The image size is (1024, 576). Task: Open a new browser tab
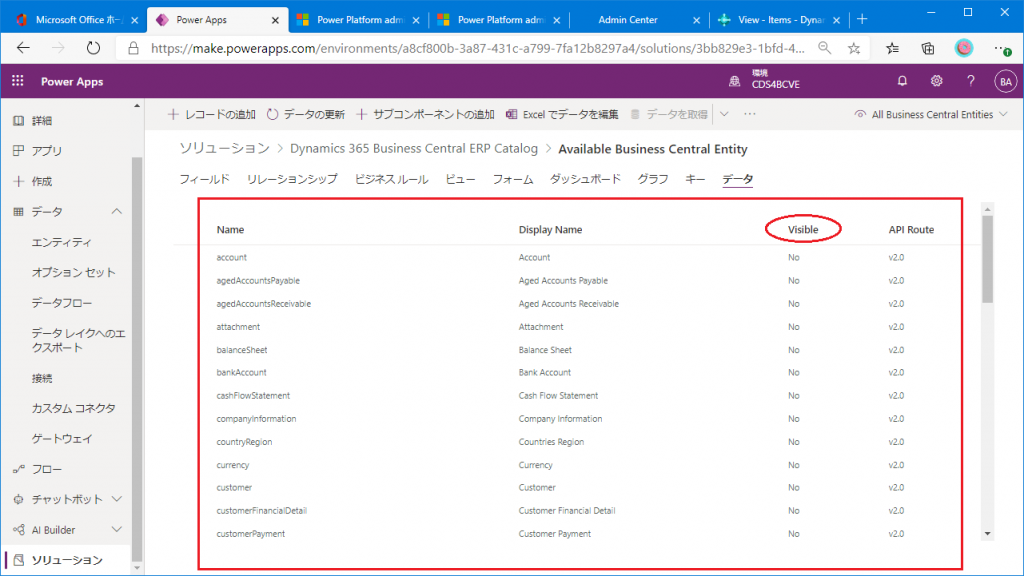tap(862, 20)
